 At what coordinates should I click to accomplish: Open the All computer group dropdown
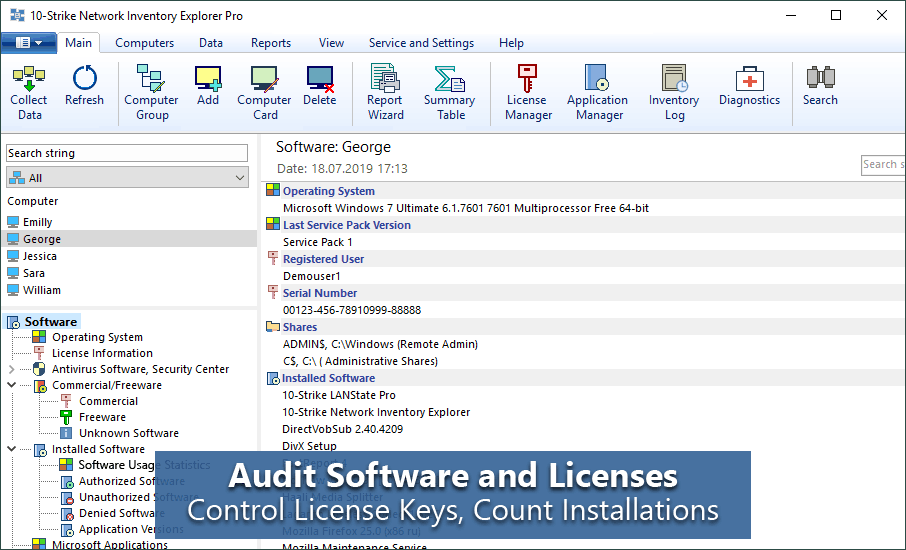(127, 178)
